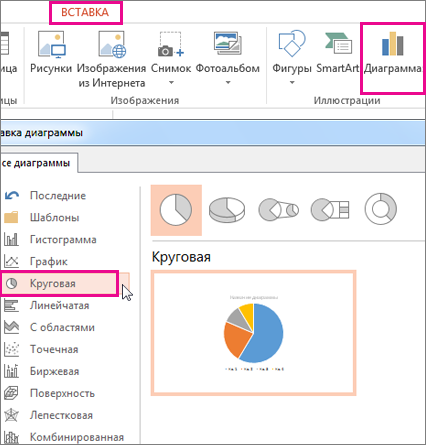Expand the Фотоальбом dropdown arrow
The image size is (426, 445).
click(228, 82)
